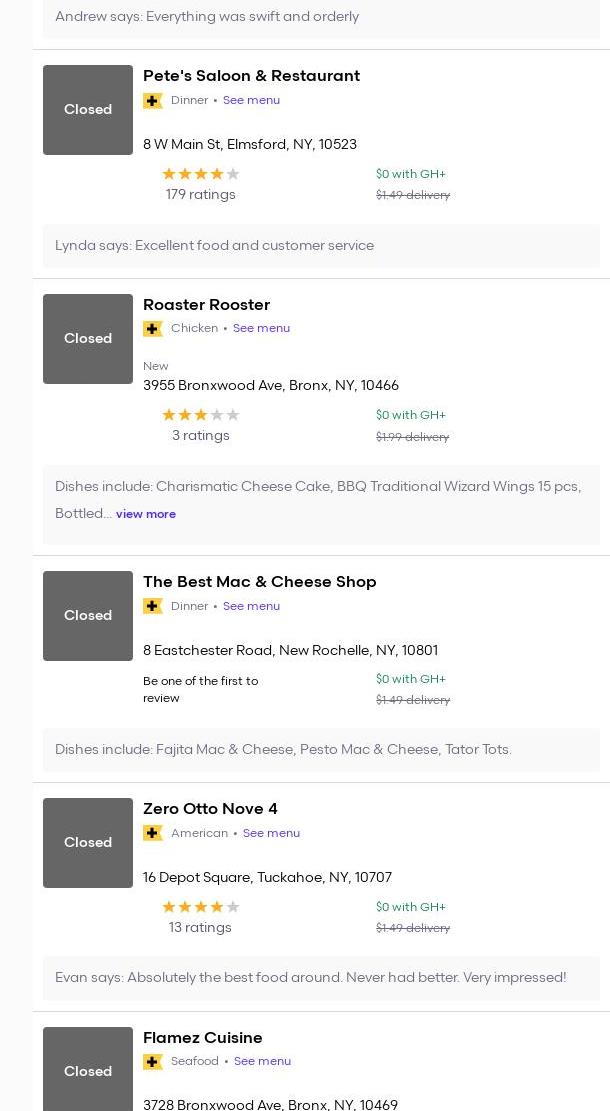610x1111 pixels.
Task: Open See menu for Pete's Saloon & Restaurant
Action: point(251,100)
